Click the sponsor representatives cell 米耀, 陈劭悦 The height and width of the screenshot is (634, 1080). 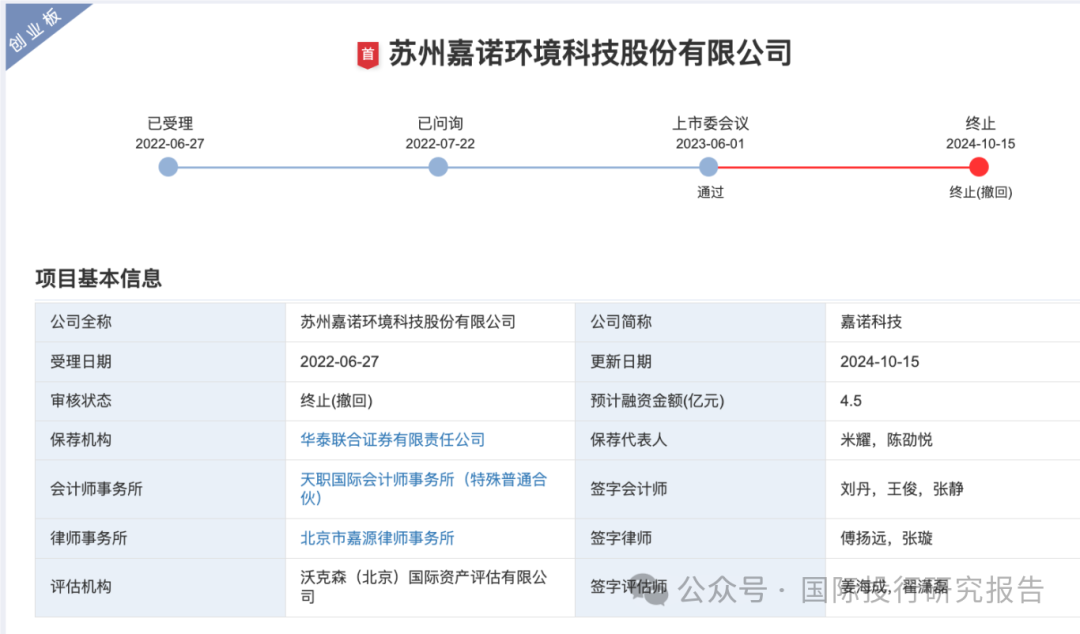tap(953, 440)
